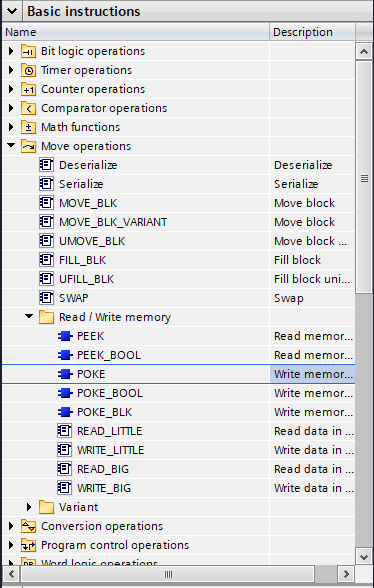
Task: Select the PEEK_BOOL instruction label
Action: tap(109, 355)
